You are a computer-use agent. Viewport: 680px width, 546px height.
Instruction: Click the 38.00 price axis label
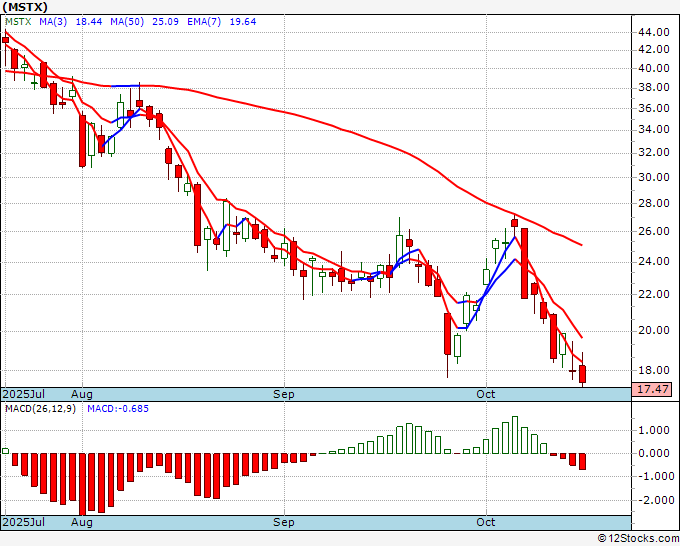point(654,88)
